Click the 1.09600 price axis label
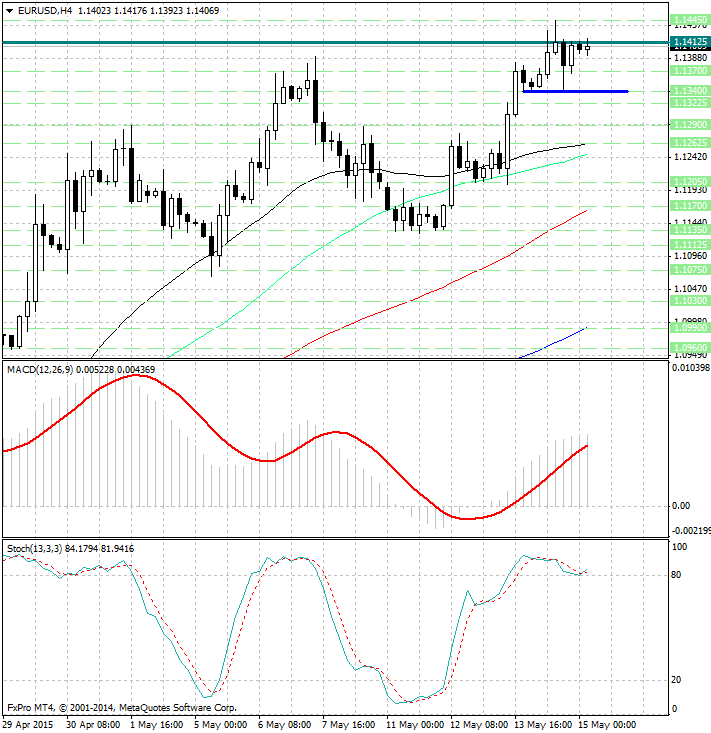This screenshot has width=711, height=733. (690, 347)
